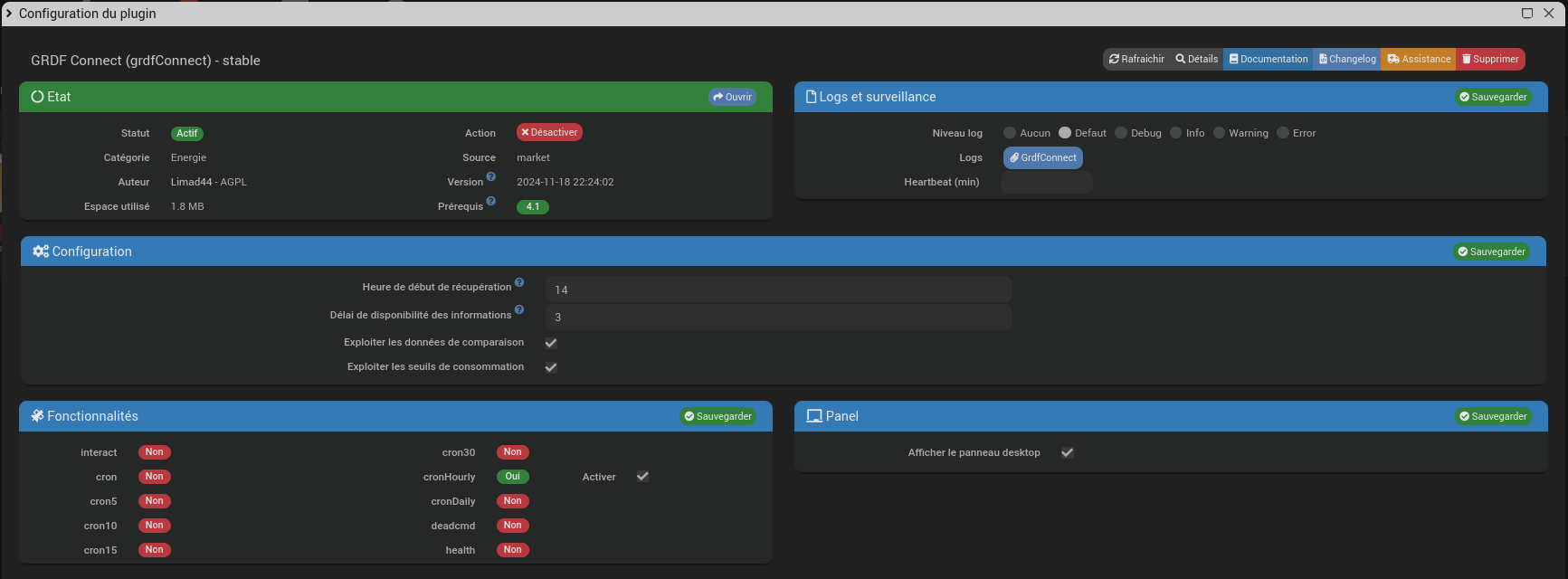Click the cron10 Non badge

[155, 526]
